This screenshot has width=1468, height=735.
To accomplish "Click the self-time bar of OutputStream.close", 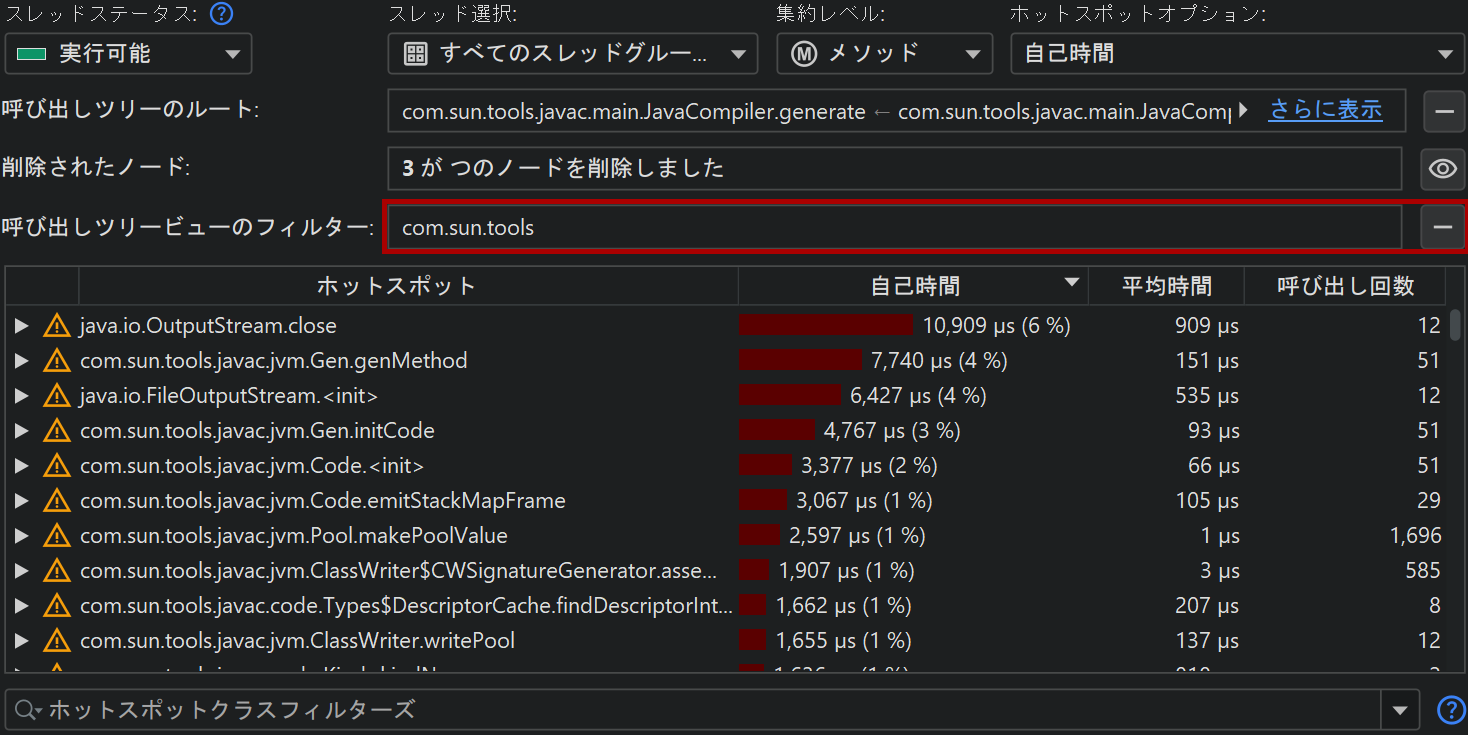I will [x=826, y=326].
